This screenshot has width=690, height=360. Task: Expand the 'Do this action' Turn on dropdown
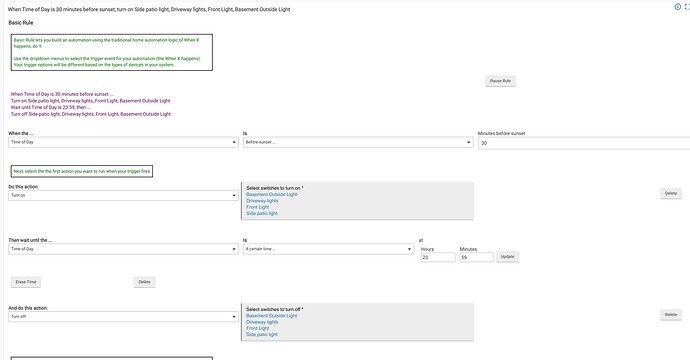[x=123, y=195]
